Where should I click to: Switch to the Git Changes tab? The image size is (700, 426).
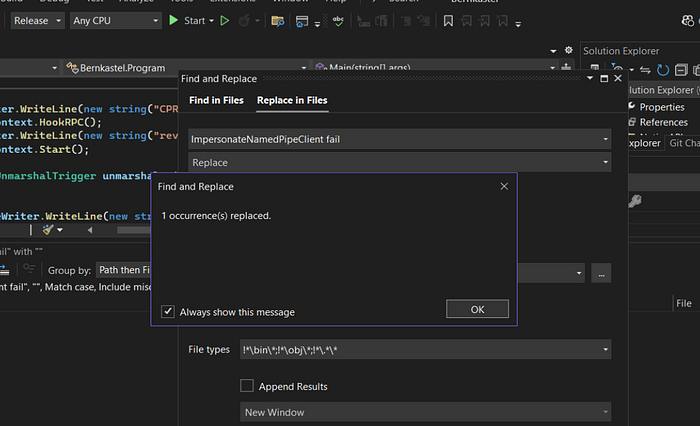(684, 143)
